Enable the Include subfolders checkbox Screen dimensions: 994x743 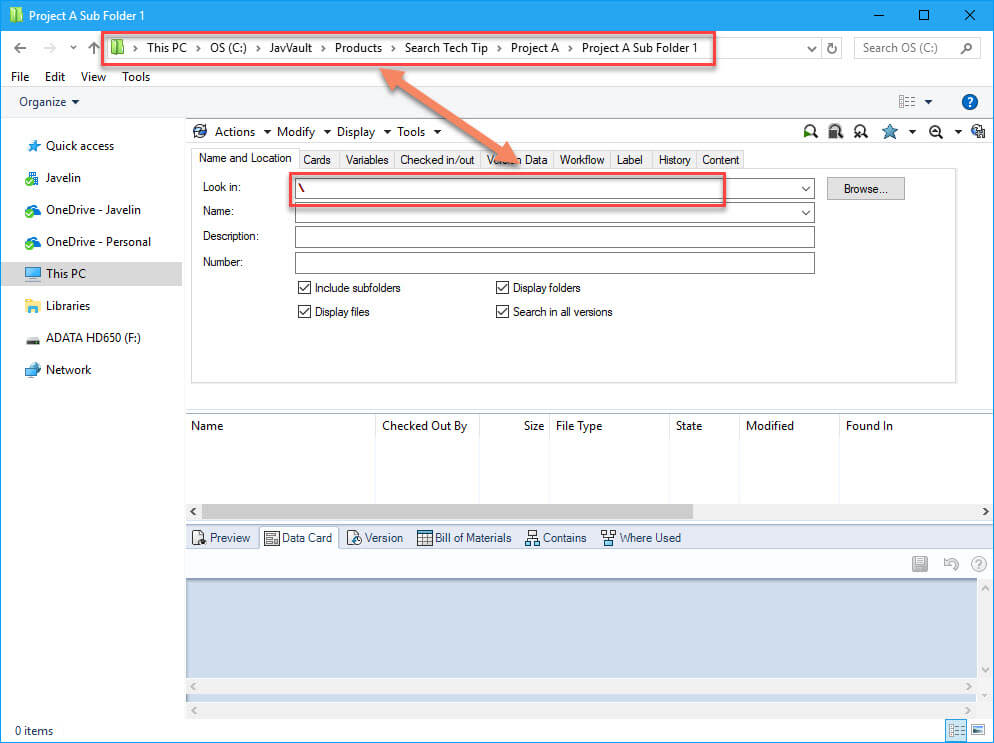pyautogui.click(x=304, y=287)
